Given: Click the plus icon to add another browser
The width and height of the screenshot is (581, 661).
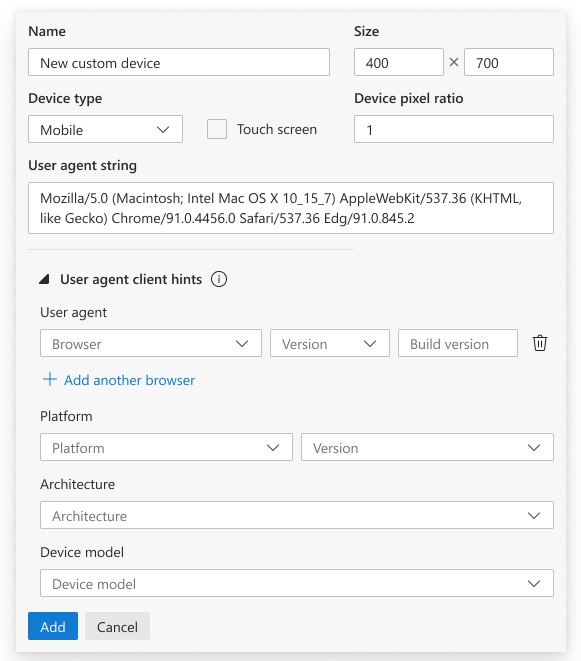Looking at the screenshot, I should pos(50,379).
